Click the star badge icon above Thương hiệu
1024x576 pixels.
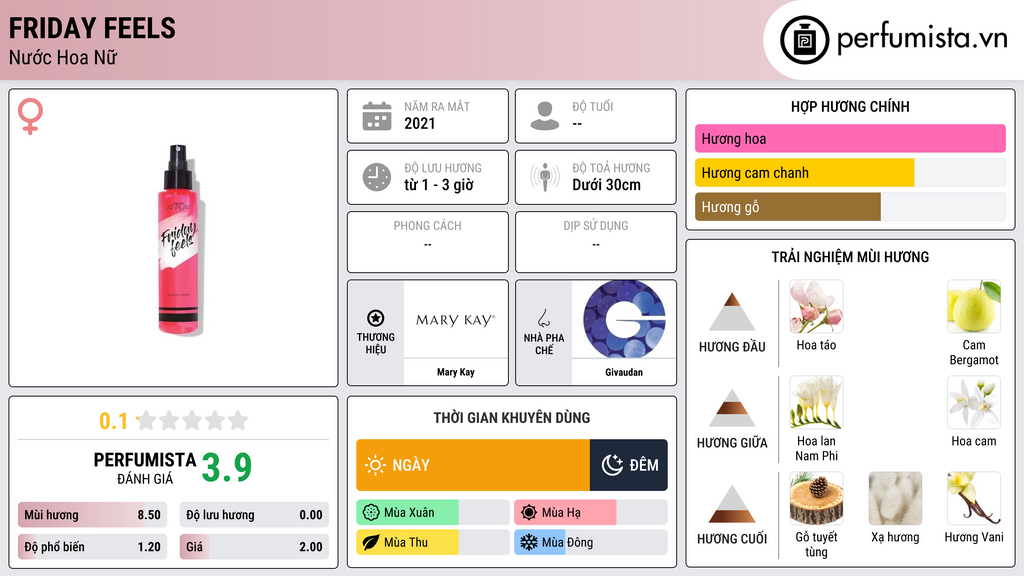(376, 318)
